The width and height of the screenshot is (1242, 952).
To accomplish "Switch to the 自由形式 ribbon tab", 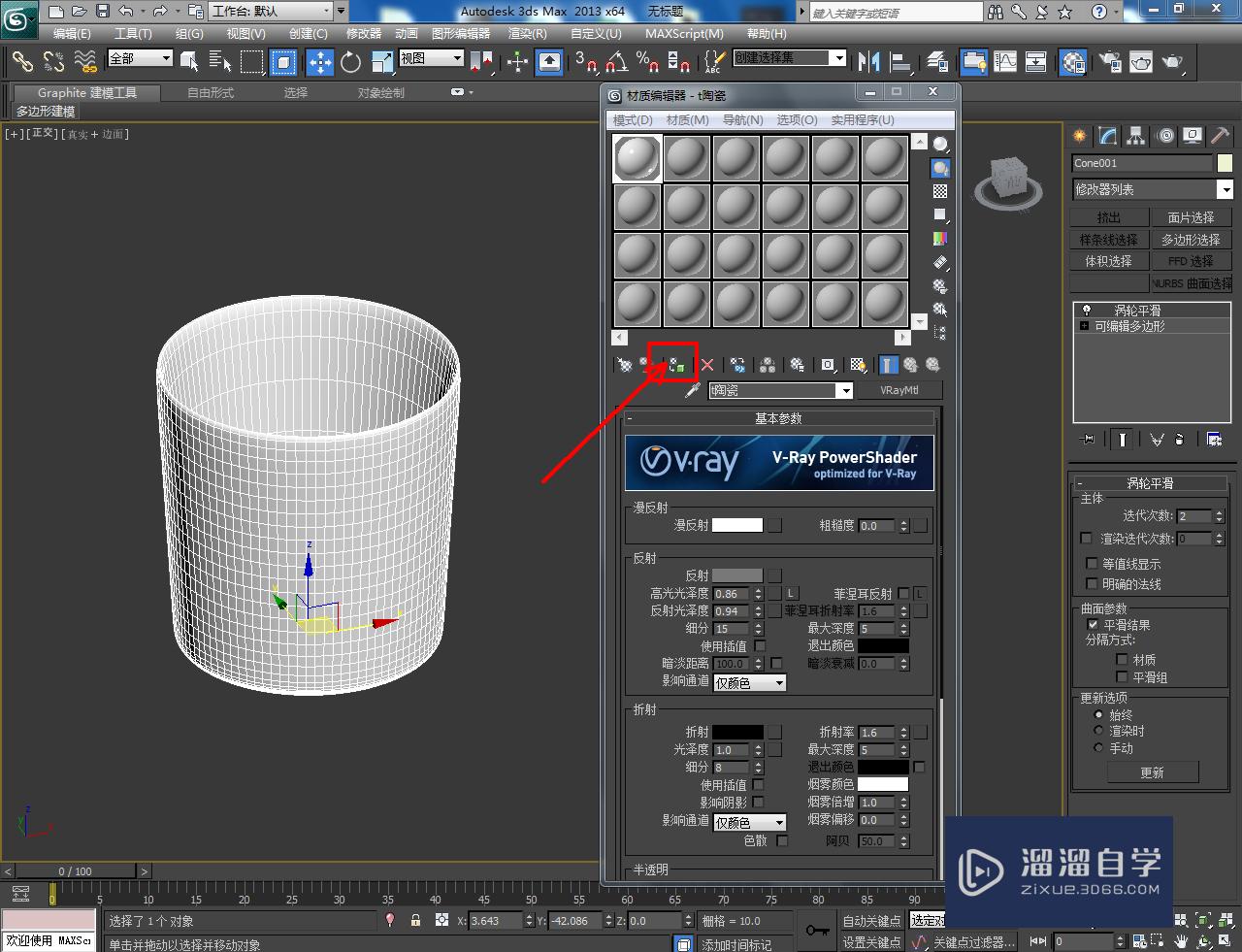I will (x=211, y=93).
